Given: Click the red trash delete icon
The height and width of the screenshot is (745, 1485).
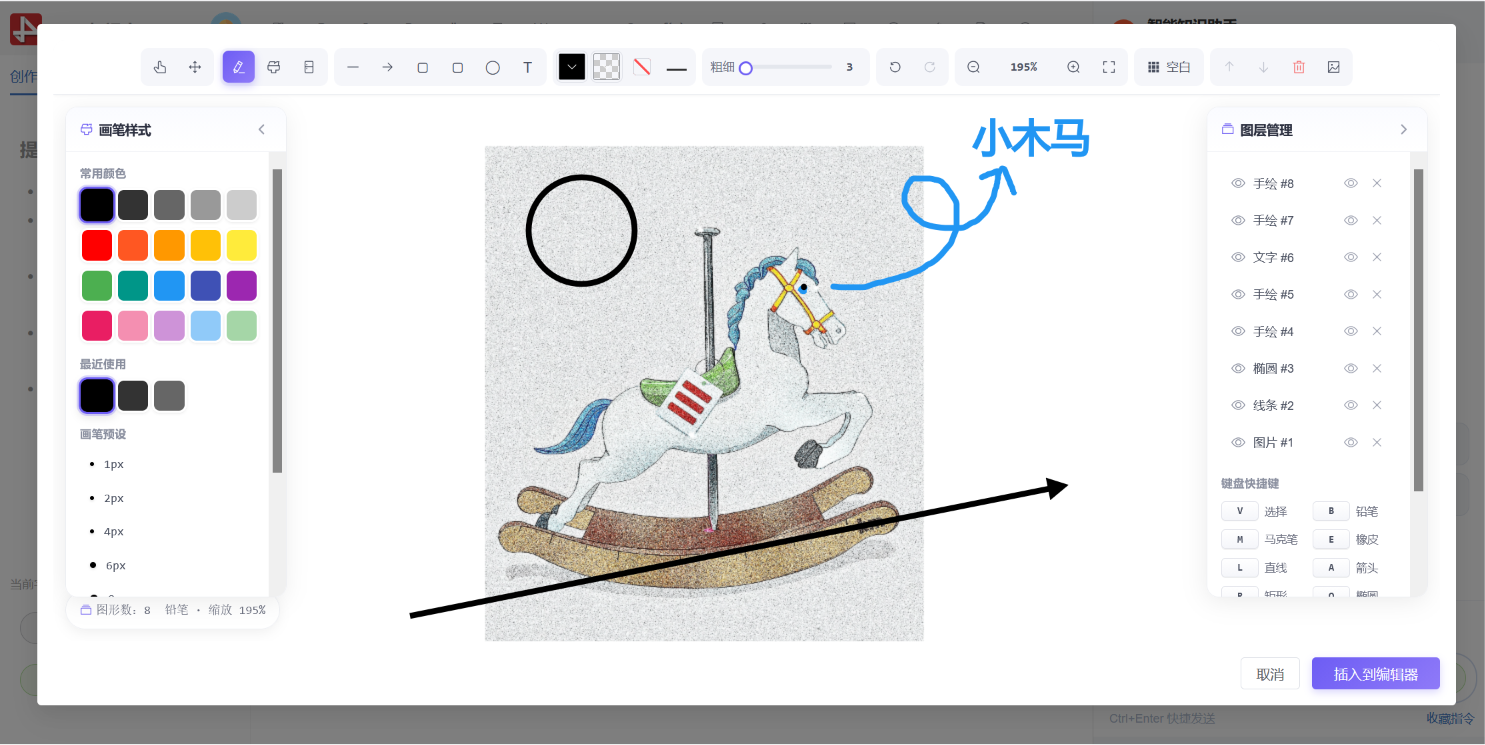Looking at the screenshot, I should [x=1299, y=67].
